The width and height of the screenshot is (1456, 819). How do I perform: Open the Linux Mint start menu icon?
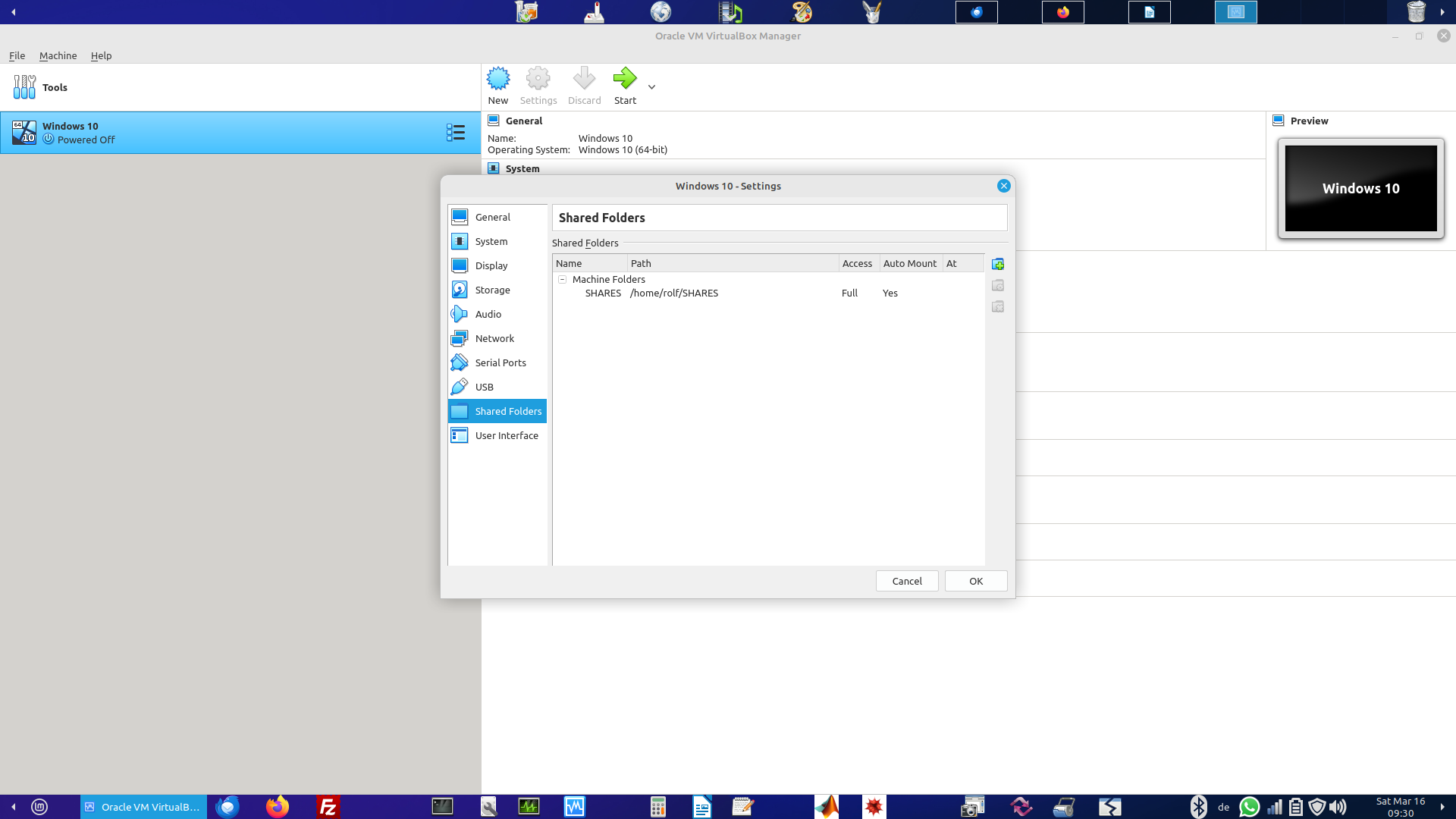(x=39, y=807)
